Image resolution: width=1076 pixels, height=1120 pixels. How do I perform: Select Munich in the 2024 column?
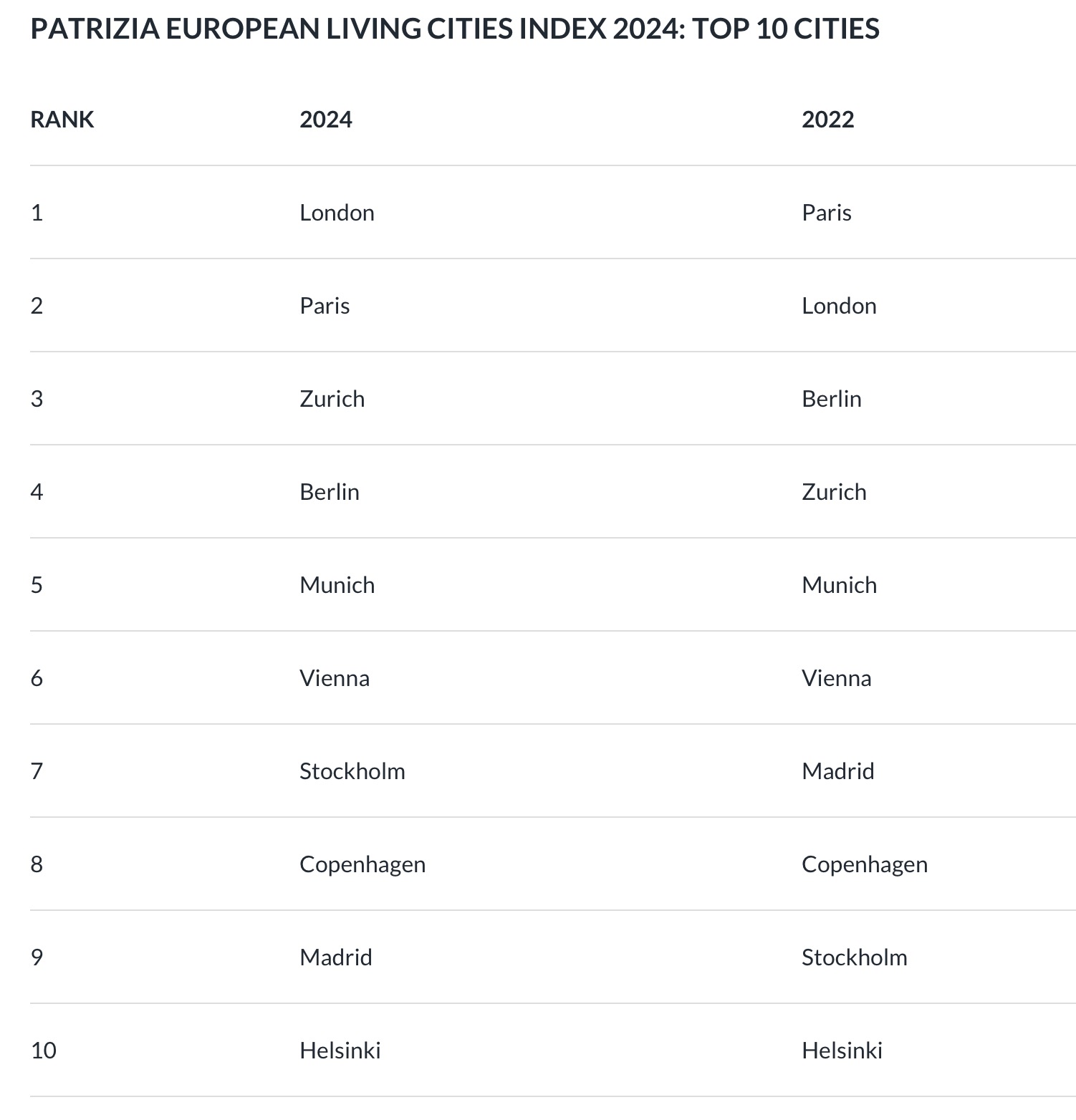(x=337, y=585)
